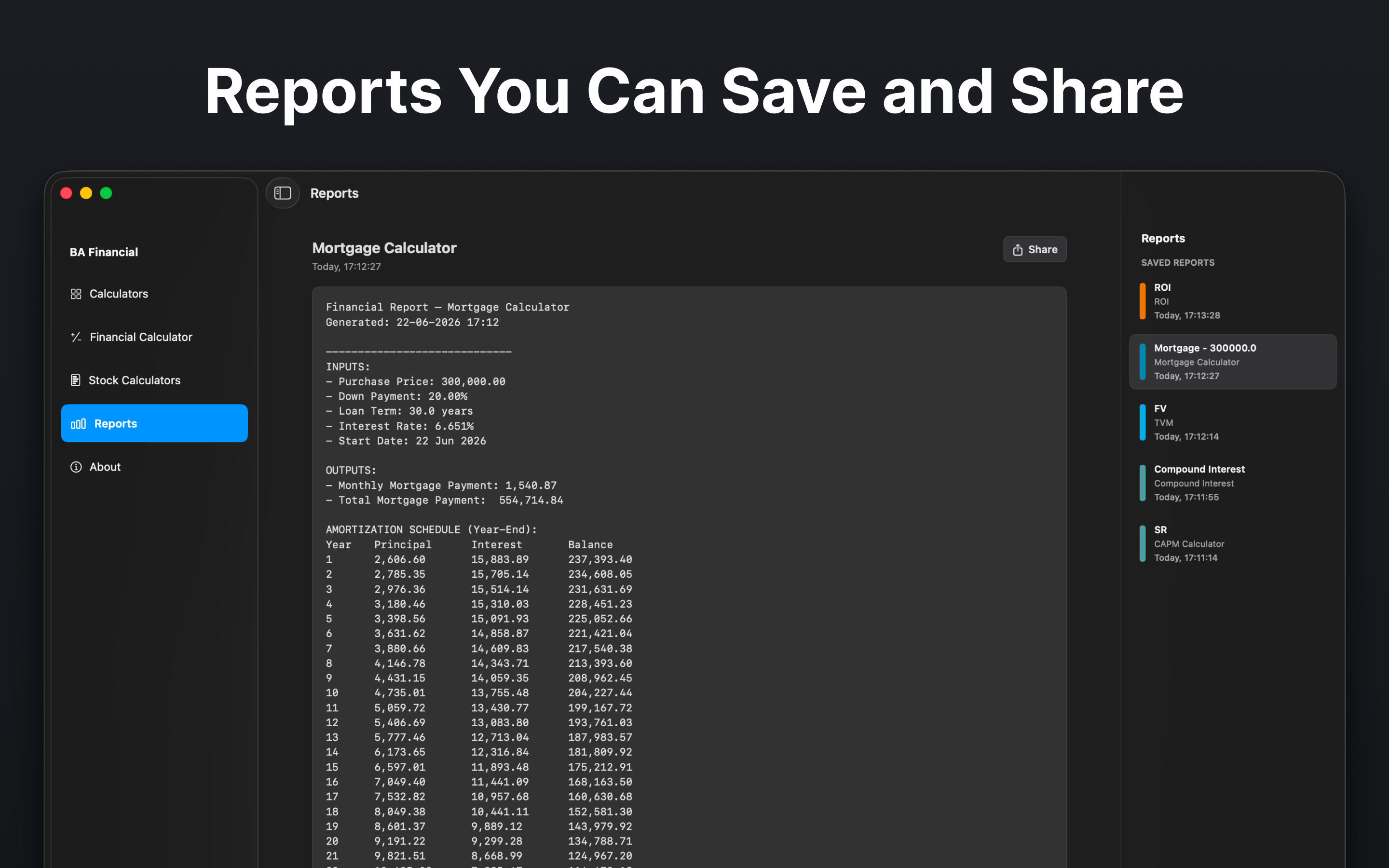The image size is (1389, 868).
Task: Click the Stock Calculators document icon
Action: [75, 380]
